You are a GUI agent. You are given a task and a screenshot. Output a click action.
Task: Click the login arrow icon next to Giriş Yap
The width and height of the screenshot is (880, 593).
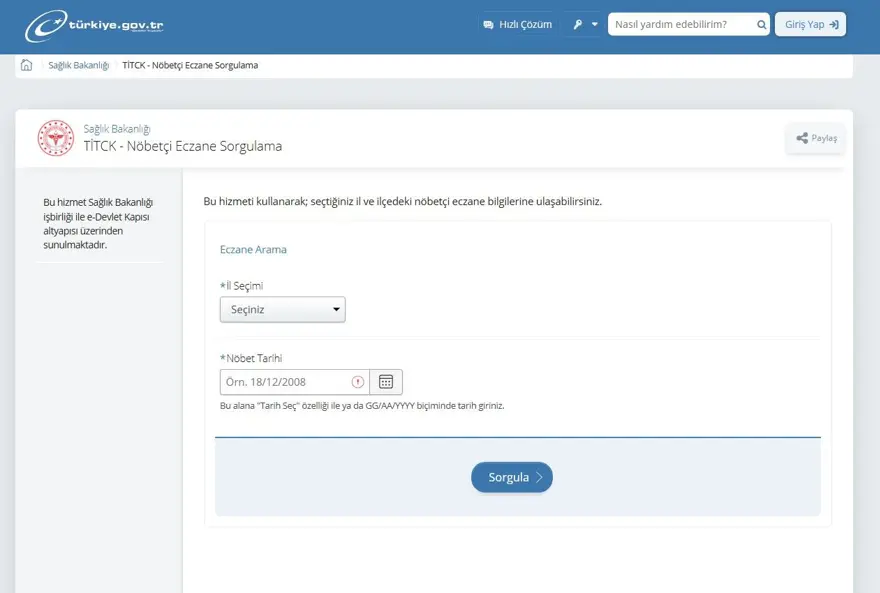tap(831, 23)
